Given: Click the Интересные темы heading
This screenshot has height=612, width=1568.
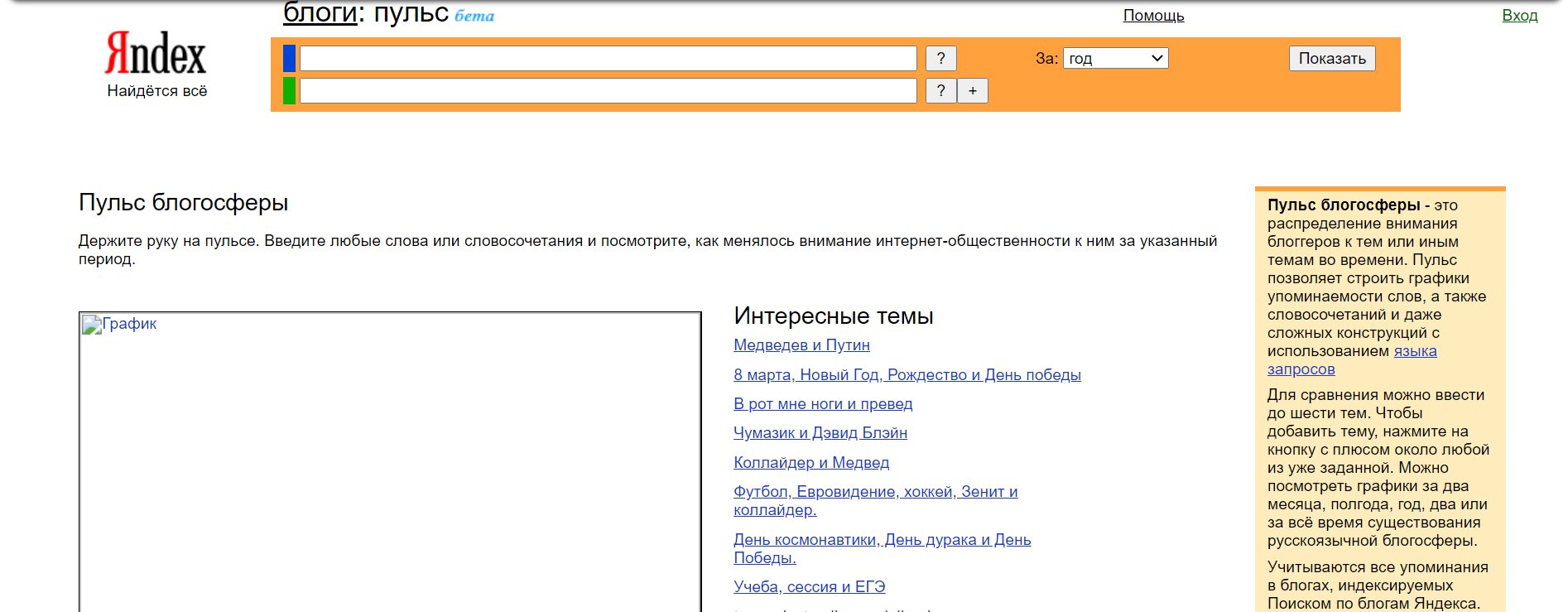Looking at the screenshot, I should (x=834, y=316).
